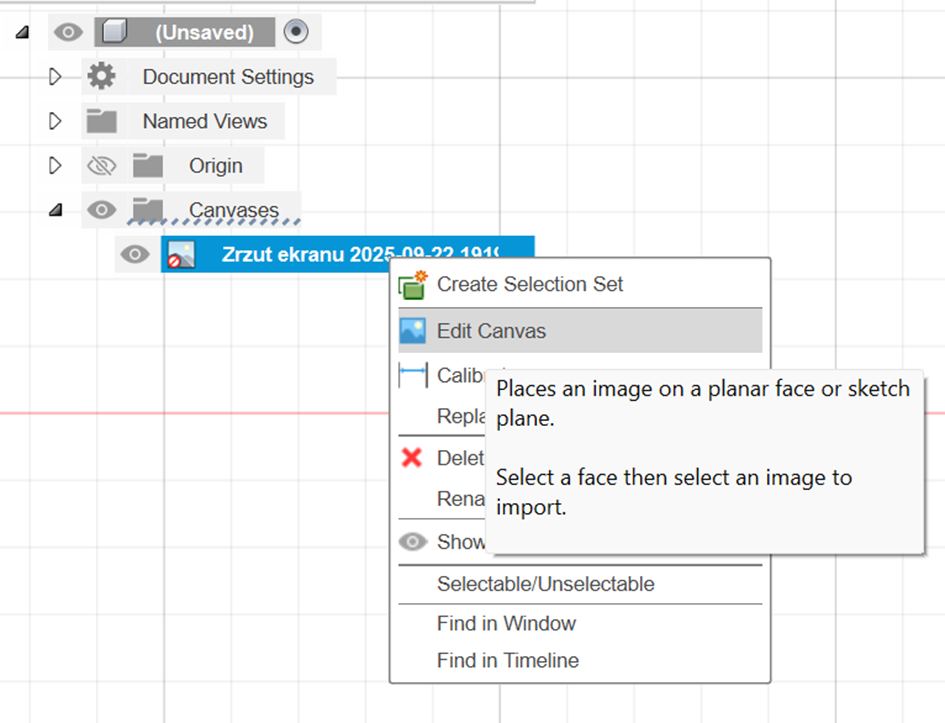Expand the Named Views node
945x723 pixels.
click(x=56, y=122)
